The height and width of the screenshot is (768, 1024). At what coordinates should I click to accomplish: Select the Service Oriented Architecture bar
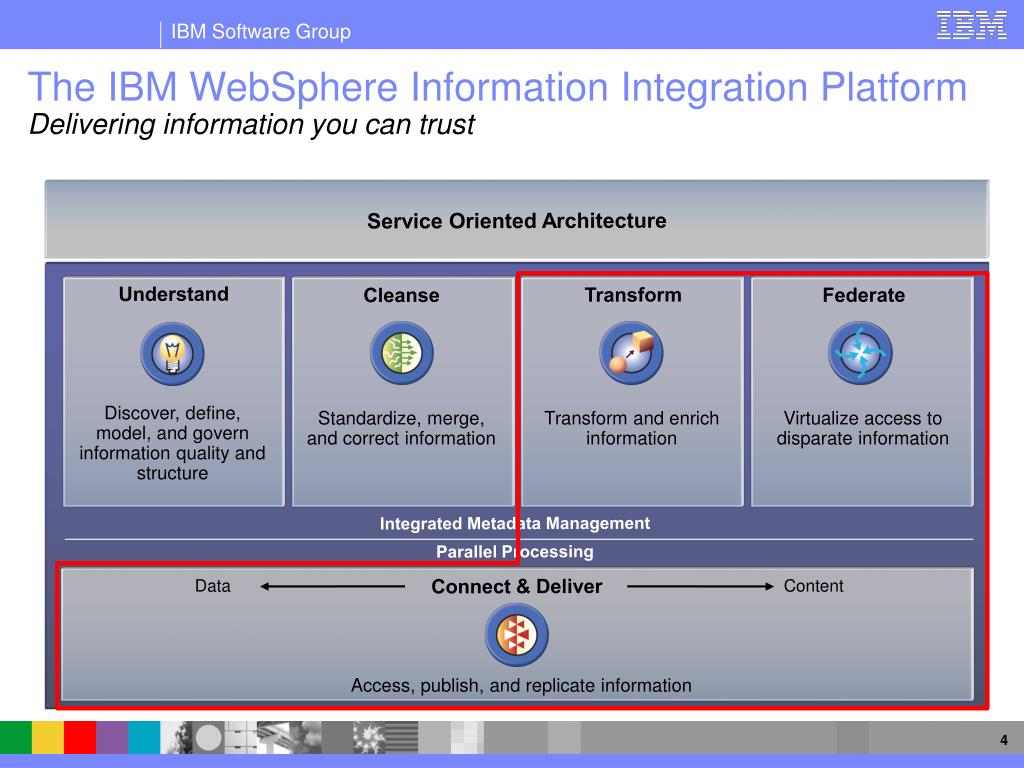(517, 219)
